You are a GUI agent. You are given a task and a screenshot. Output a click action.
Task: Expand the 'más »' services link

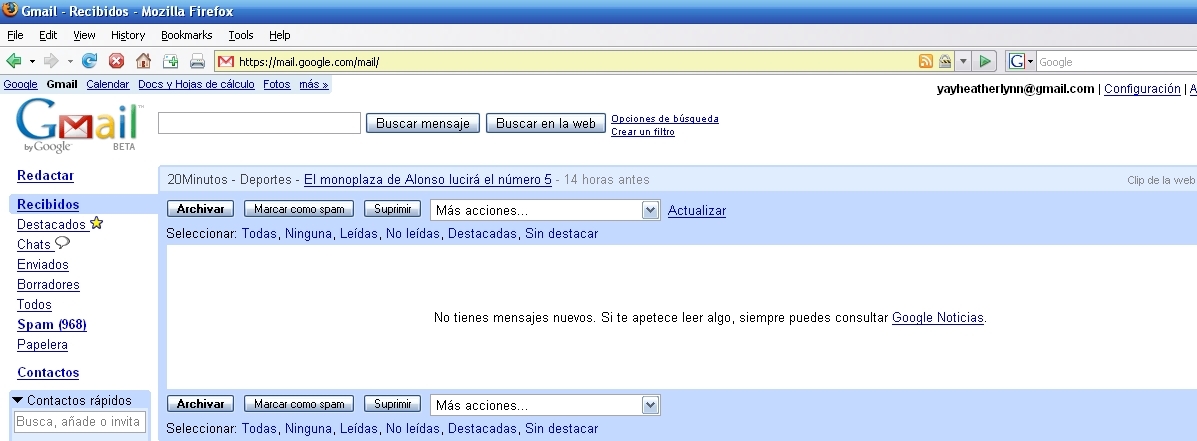314,85
